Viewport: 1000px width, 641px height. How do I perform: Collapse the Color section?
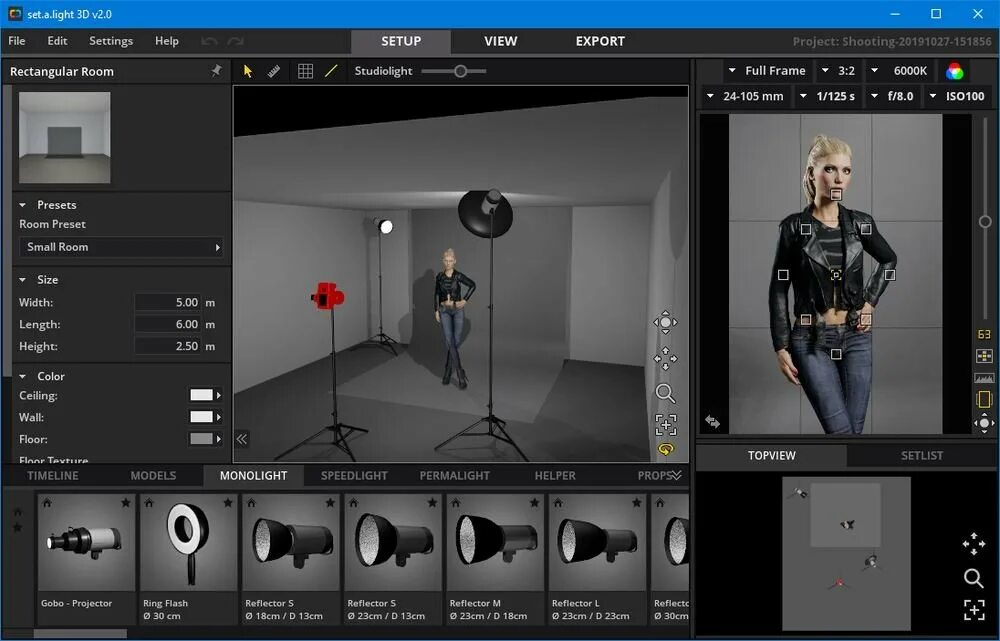(x=23, y=376)
